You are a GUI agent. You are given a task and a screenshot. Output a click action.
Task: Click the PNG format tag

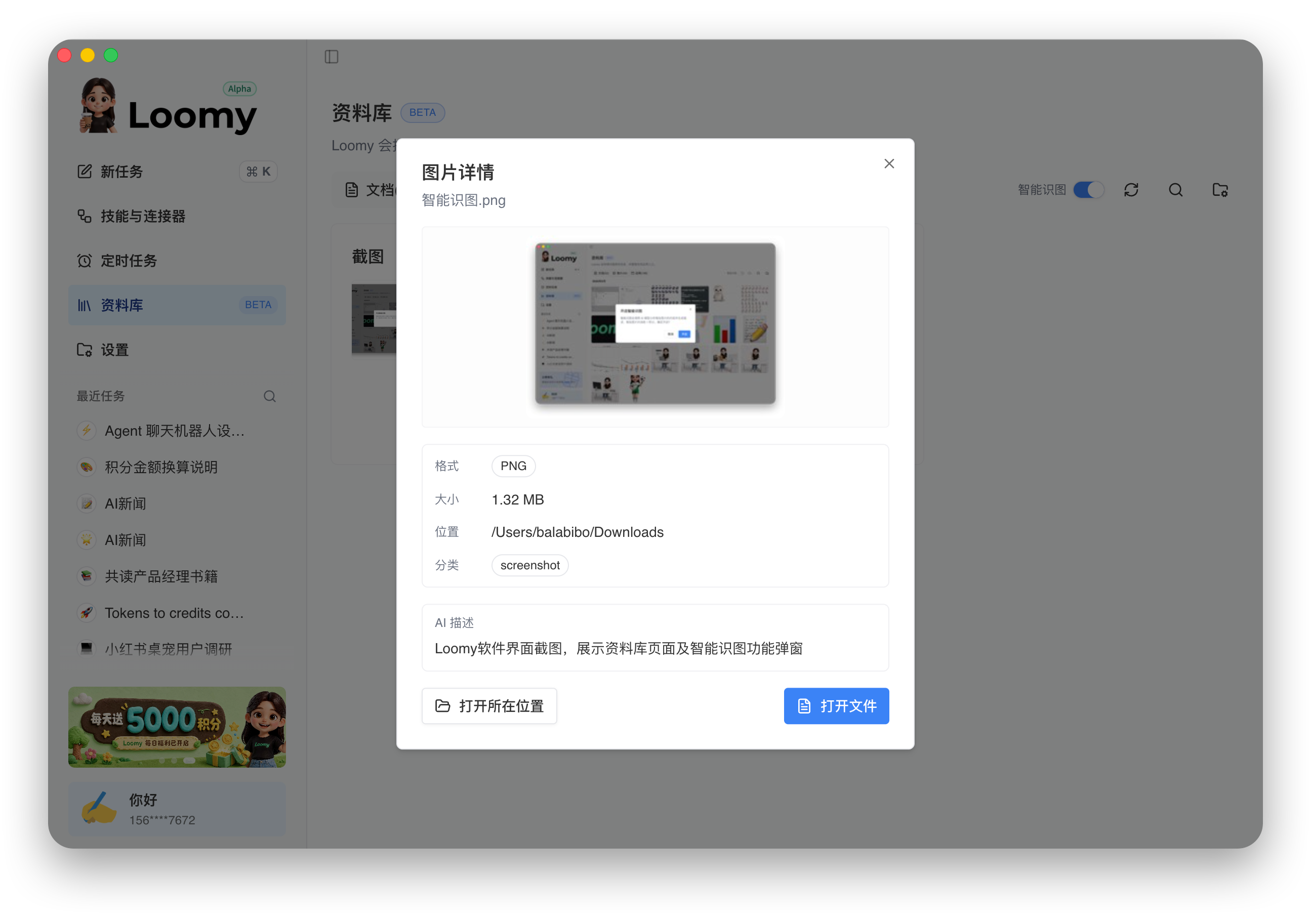513,466
